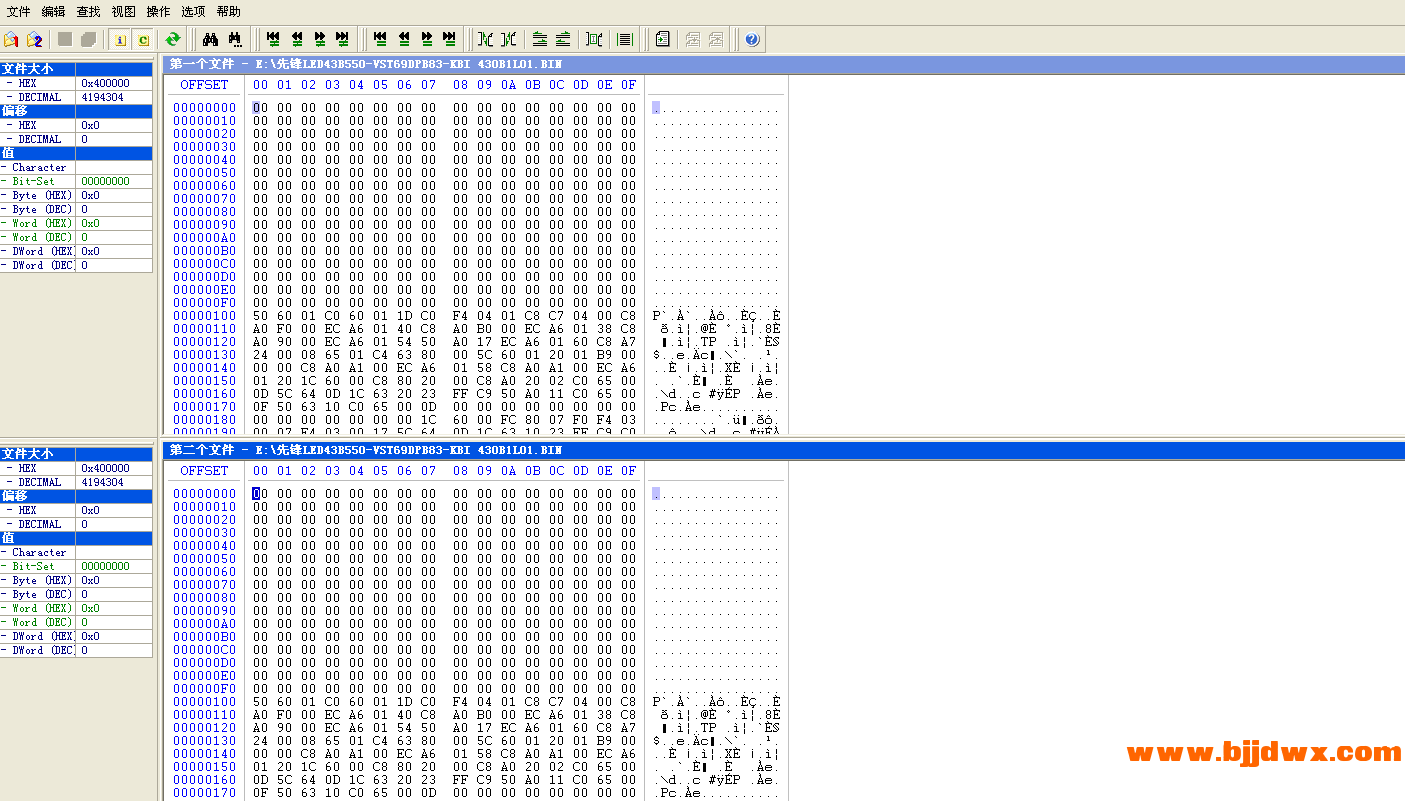This screenshot has width=1405, height=801.
Task: Jump to the last difference with the rightmost green arrow
Action: 342,39
